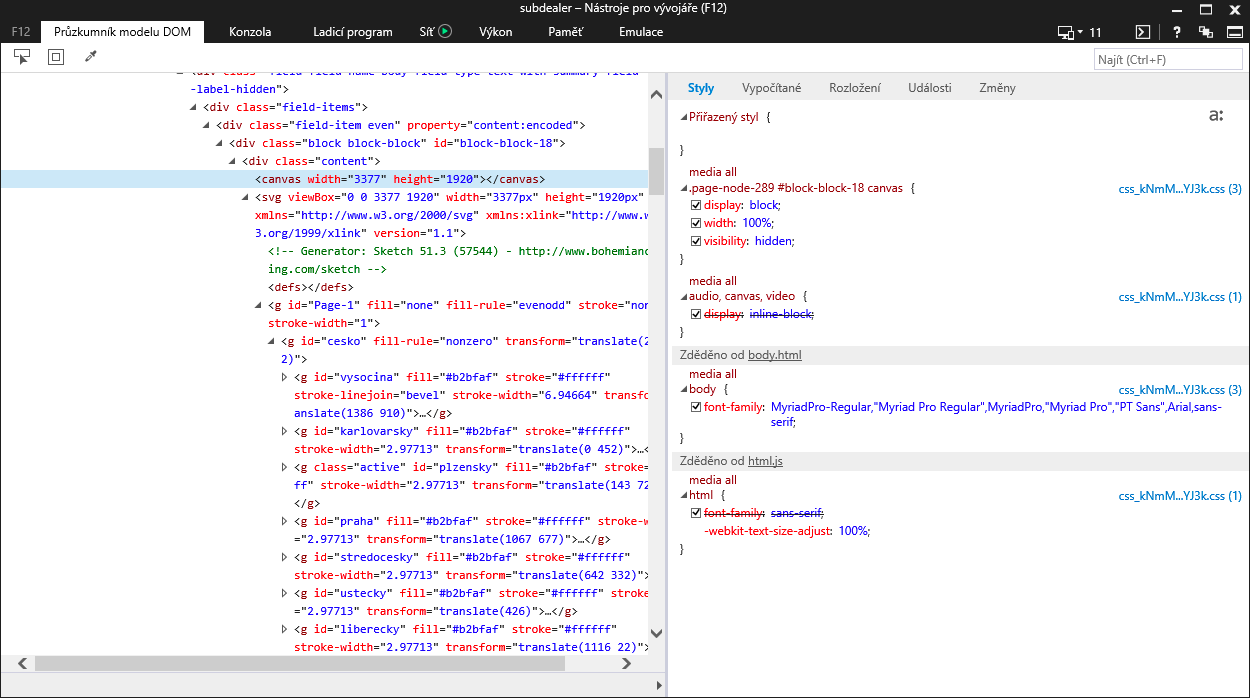Open the Vypočítané styles tab
The height and width of the screenshot is (698, 1250).
pyautogui.click(x=771, y=88)
